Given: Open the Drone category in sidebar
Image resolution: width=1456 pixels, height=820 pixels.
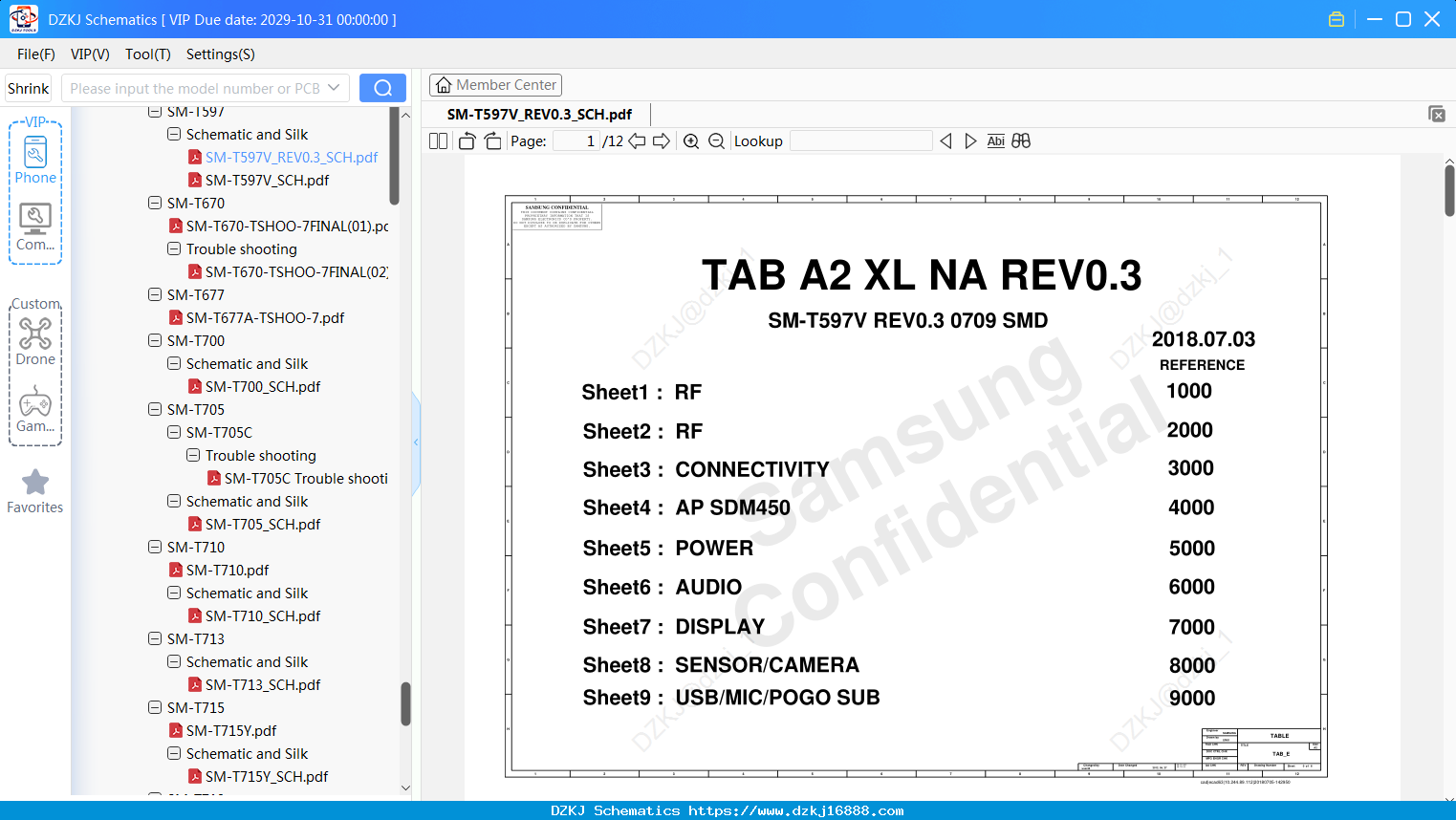Looking at the screenshot, I should click(x=35, y=341).
